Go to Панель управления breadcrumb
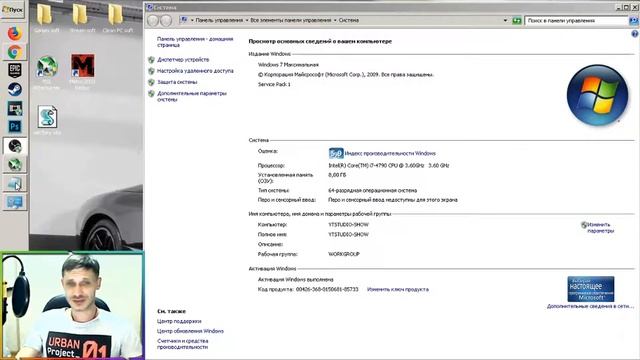 click(219, 20)
